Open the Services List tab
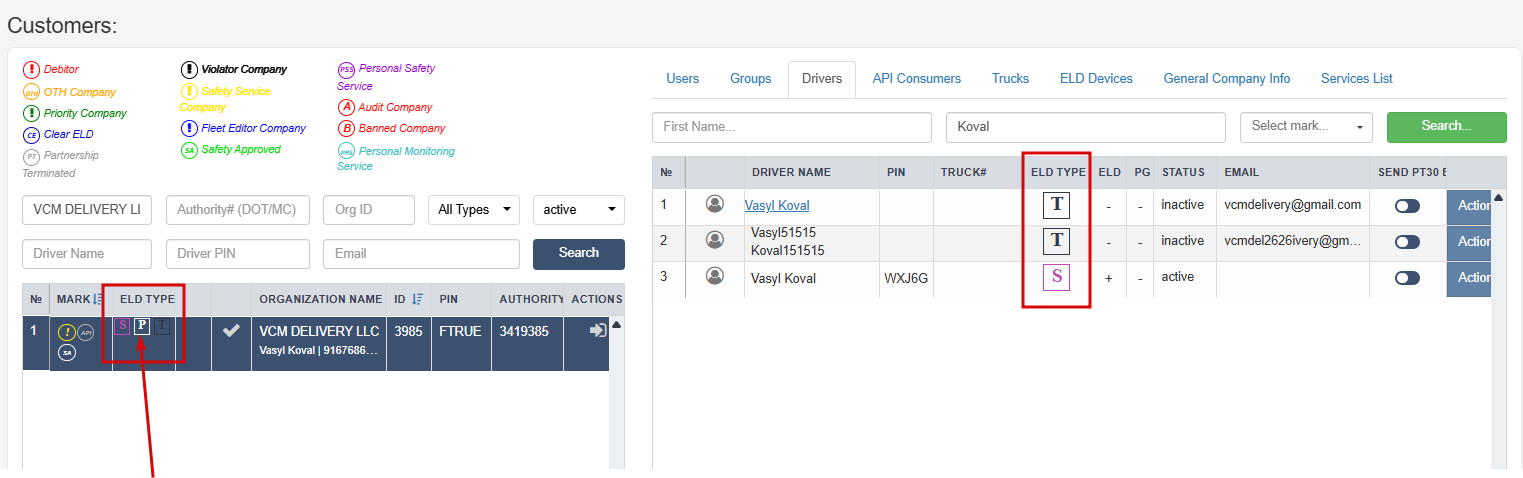Image resolution: width=1523 pixels, height=478 pixels. [x=1357, y=79]
